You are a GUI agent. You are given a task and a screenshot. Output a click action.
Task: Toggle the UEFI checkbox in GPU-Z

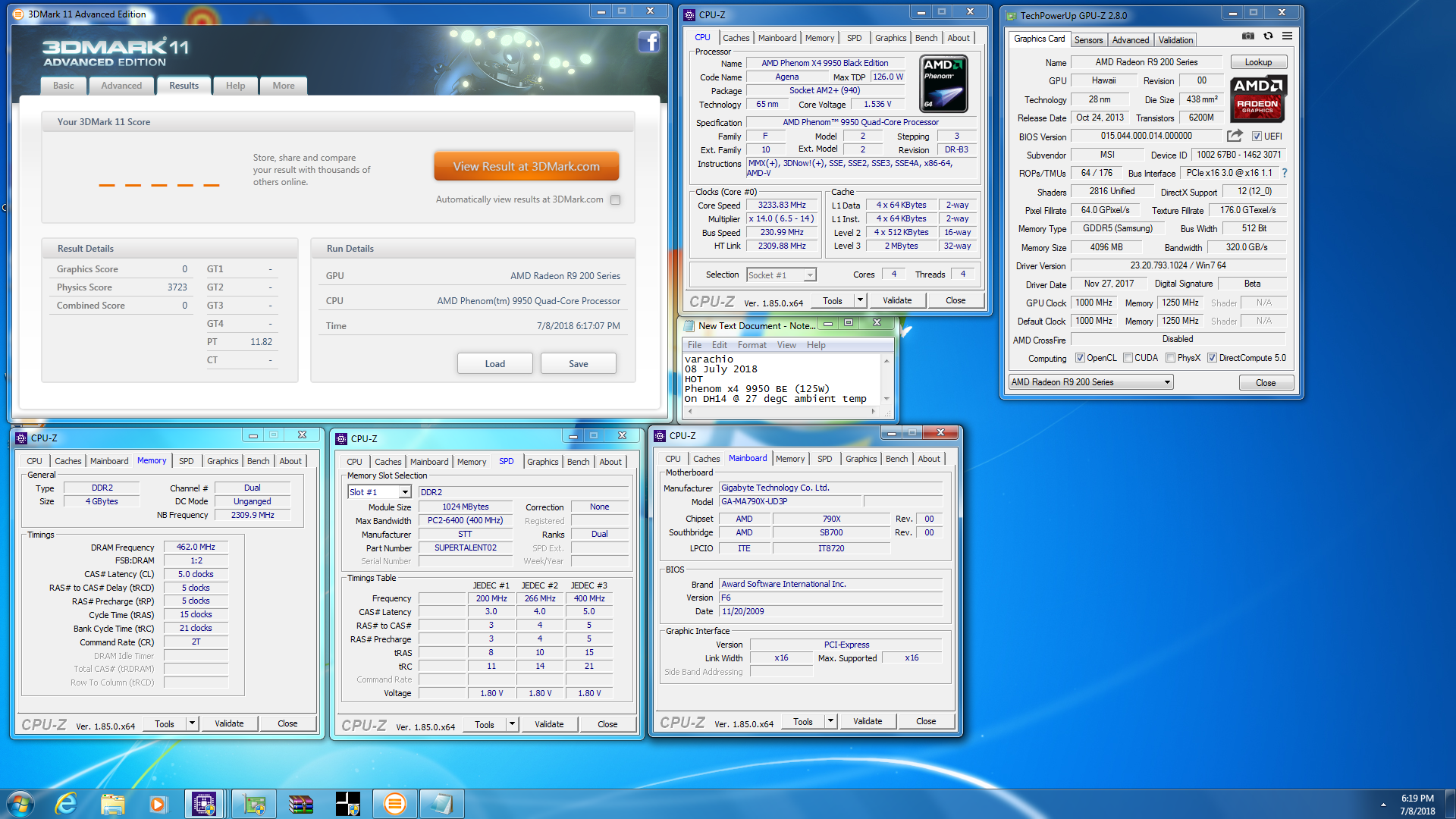[1257, 136]
